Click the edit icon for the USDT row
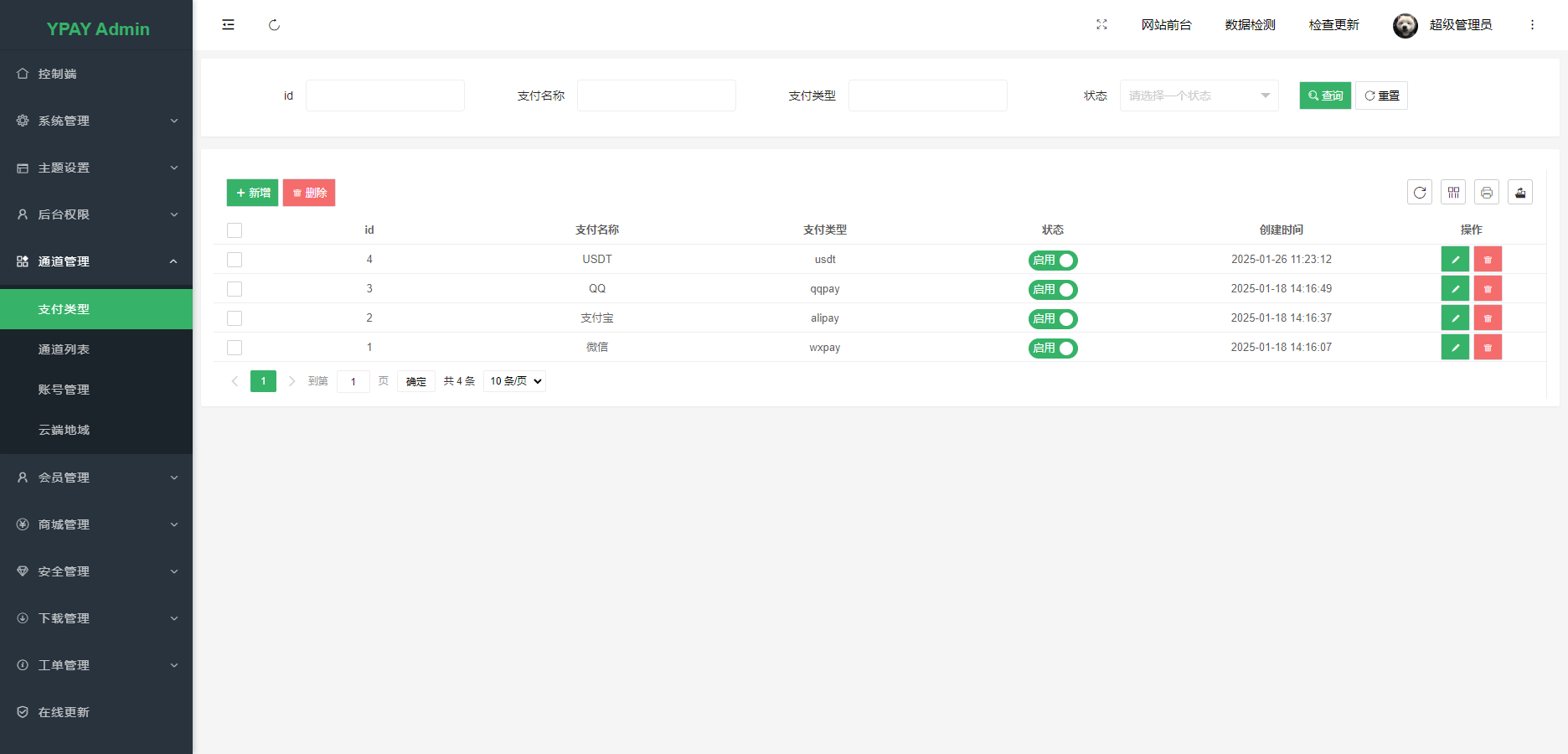The image size is (1568, 754). [x=1455, y=259]
